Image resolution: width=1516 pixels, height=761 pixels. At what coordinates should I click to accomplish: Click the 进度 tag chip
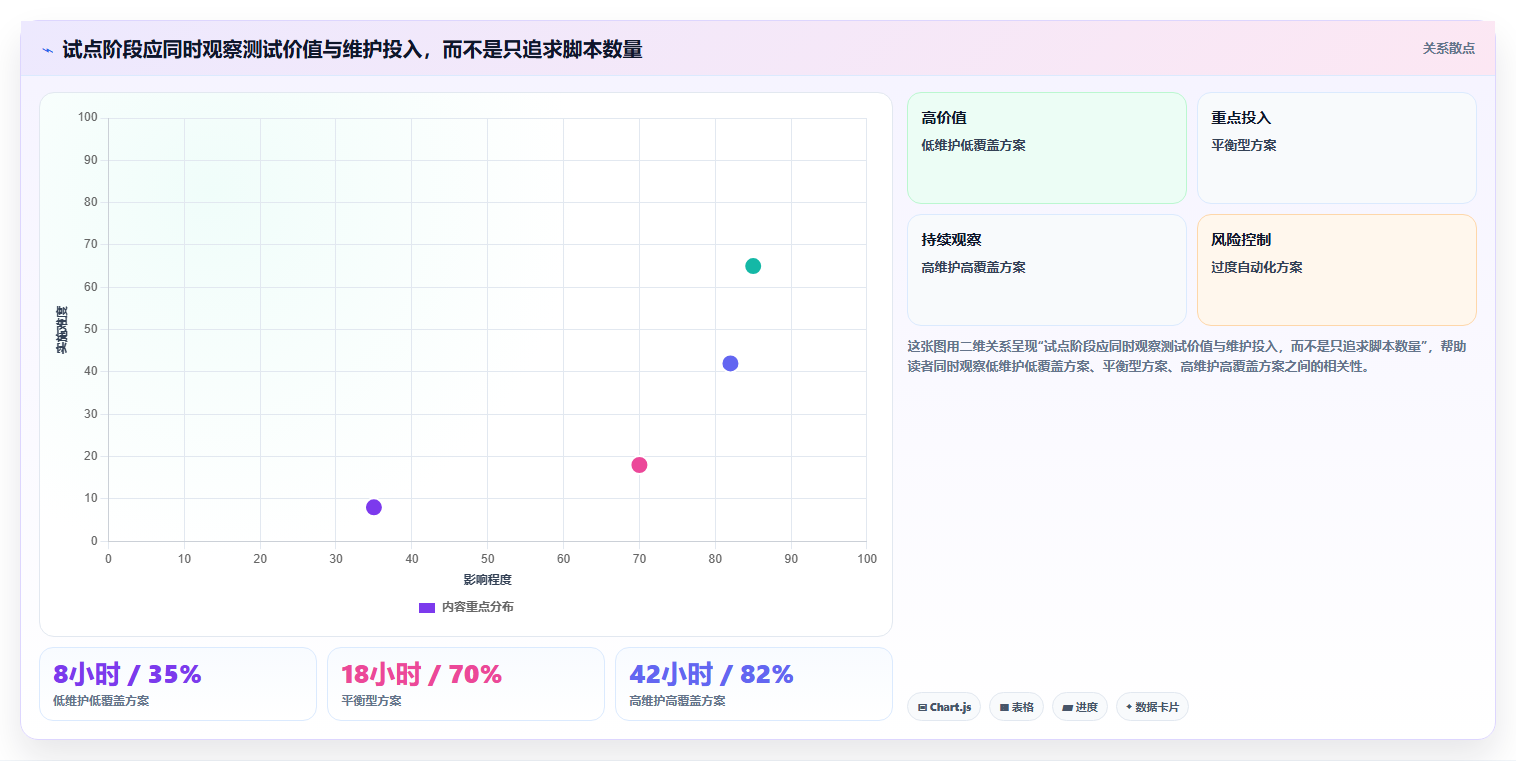pos(1080,707)
